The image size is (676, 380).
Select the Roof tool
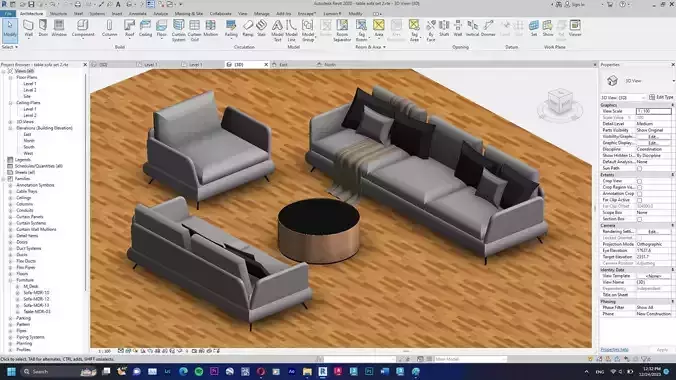click(x=129, y=28)
